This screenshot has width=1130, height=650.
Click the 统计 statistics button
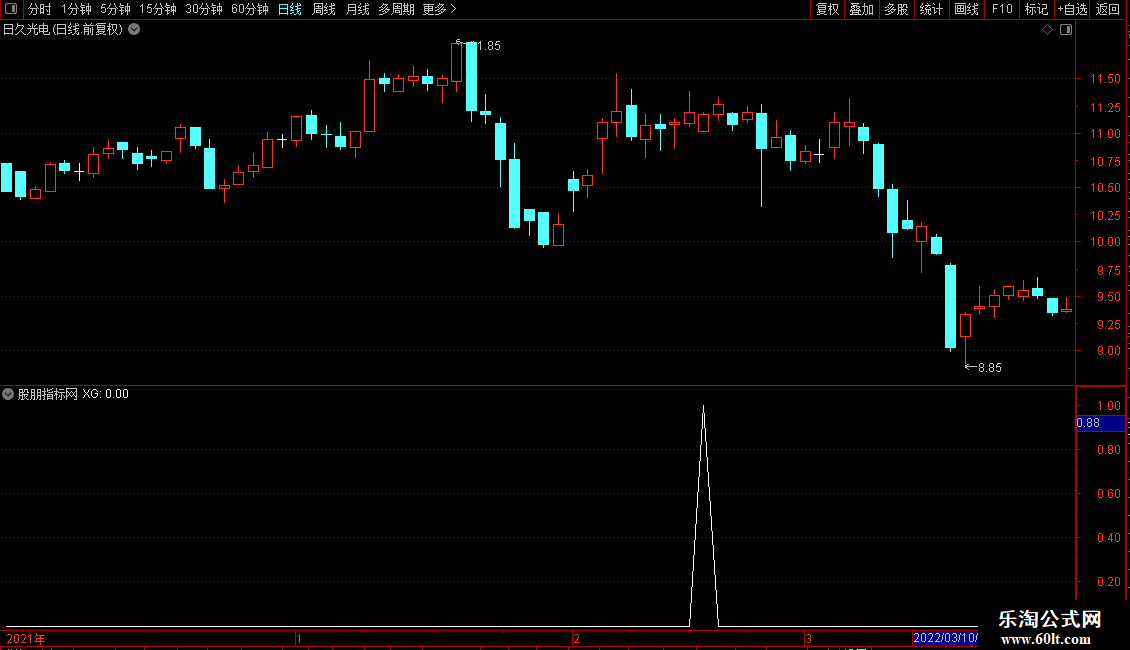point(930,9)
